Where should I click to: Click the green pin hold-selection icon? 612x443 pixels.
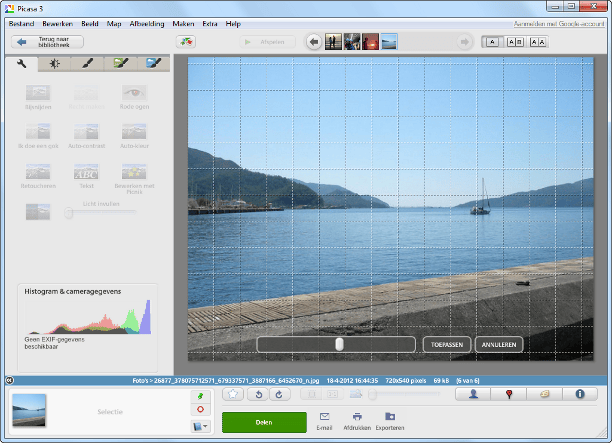(201, 396)
